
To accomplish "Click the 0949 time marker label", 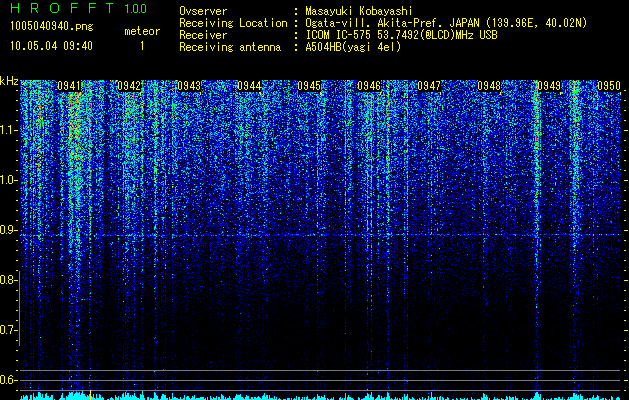I will tap(549, 86).
